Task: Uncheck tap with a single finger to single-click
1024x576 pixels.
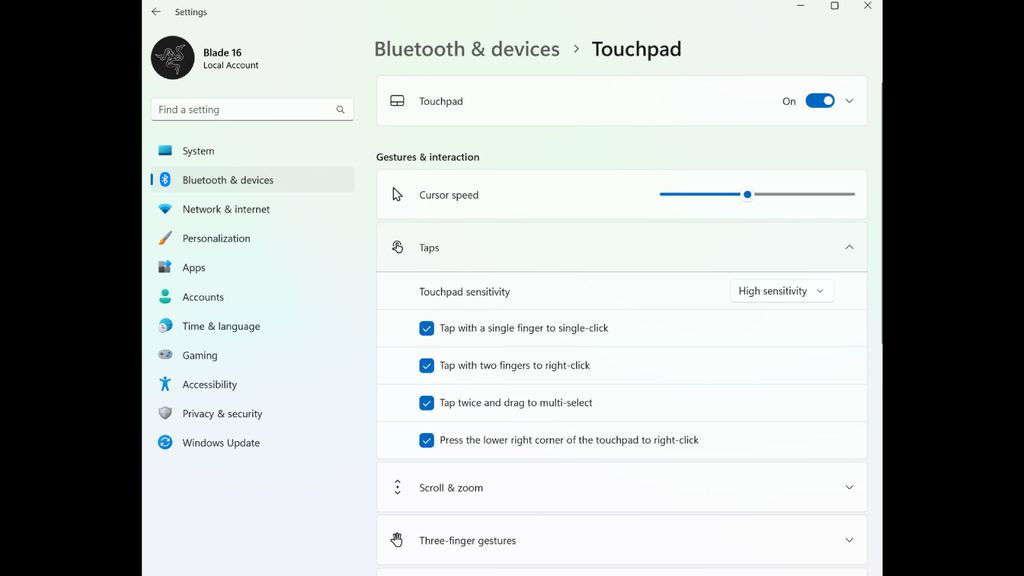Action: [x=426, y=328]
